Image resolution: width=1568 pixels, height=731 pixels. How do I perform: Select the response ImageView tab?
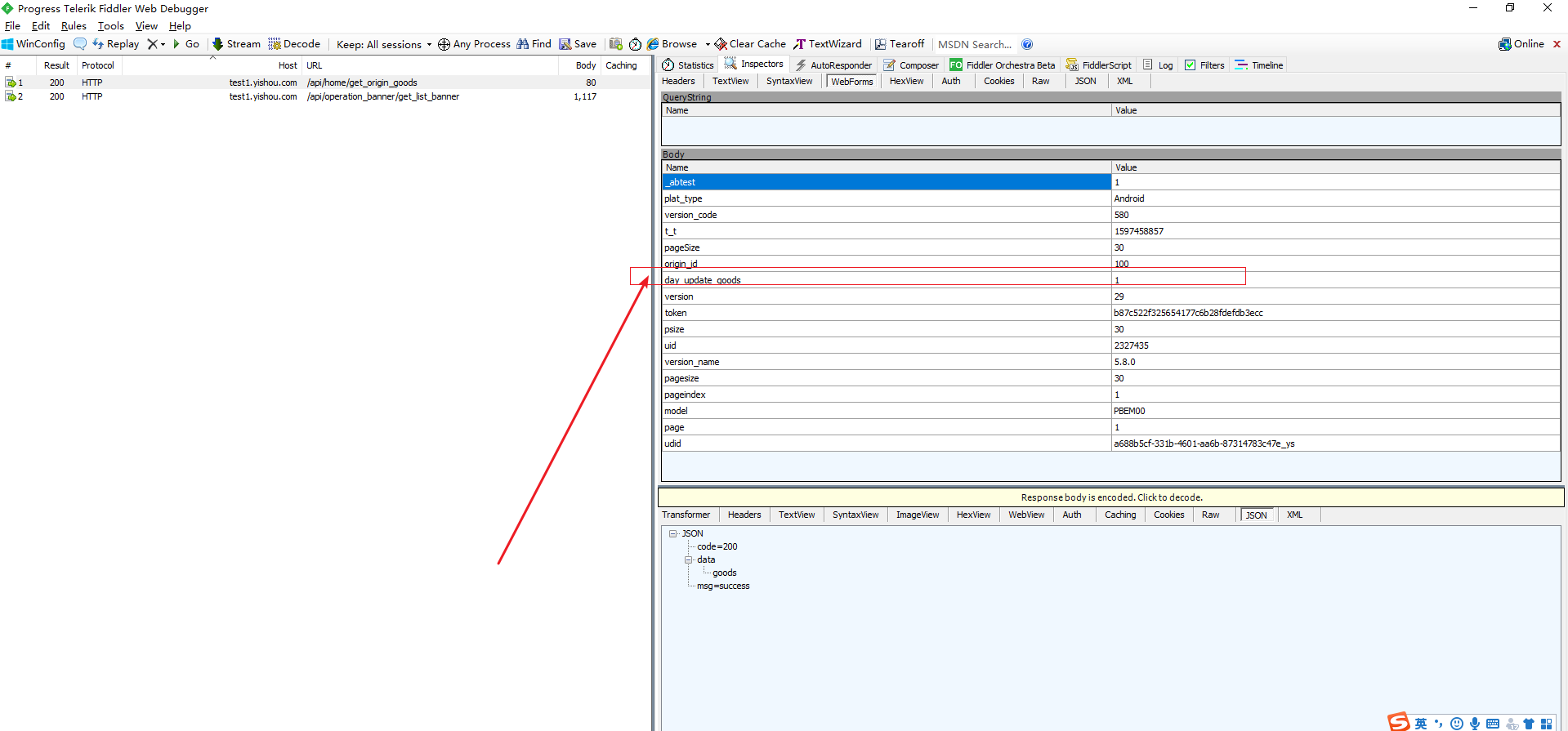pyautogui.click(x=918, y=515)
